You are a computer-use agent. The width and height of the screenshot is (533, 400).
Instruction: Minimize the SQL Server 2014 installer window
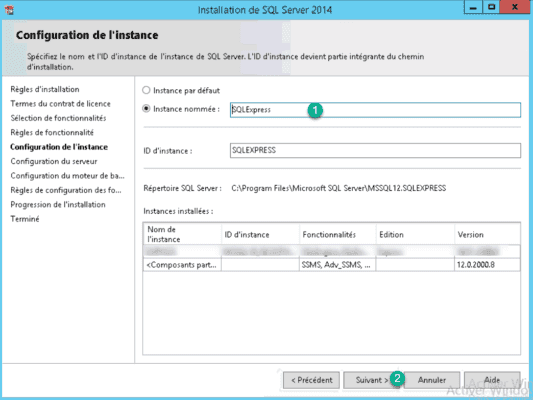coord(473,7)
